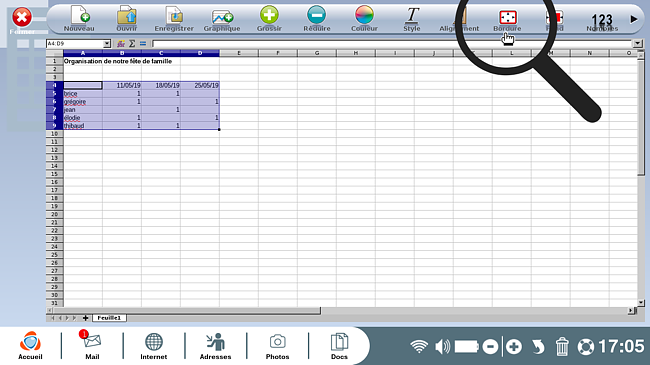The width and height of the screenshot is (650, 365).
Task: Save the spreadsheet with Enregistrer
Action: (174, 19)
